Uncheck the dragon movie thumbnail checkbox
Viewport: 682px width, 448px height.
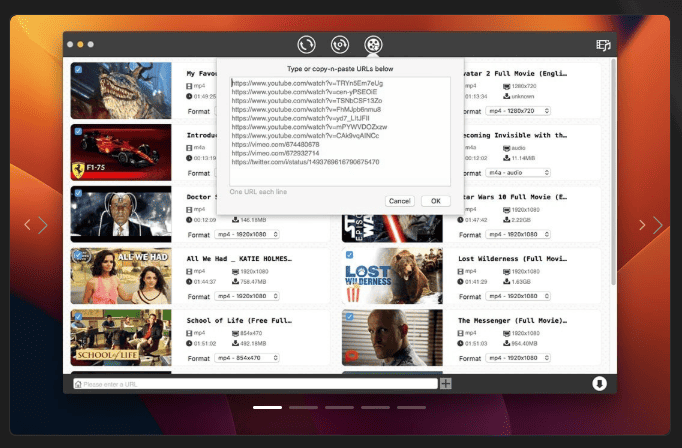coord(78,70)
